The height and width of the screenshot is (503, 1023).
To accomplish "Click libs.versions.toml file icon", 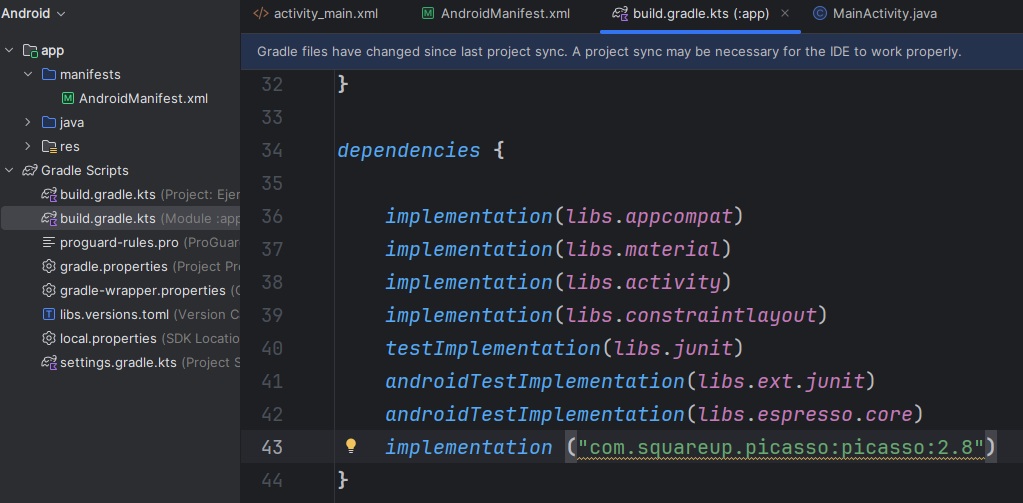I will click(x=49, y=314).
